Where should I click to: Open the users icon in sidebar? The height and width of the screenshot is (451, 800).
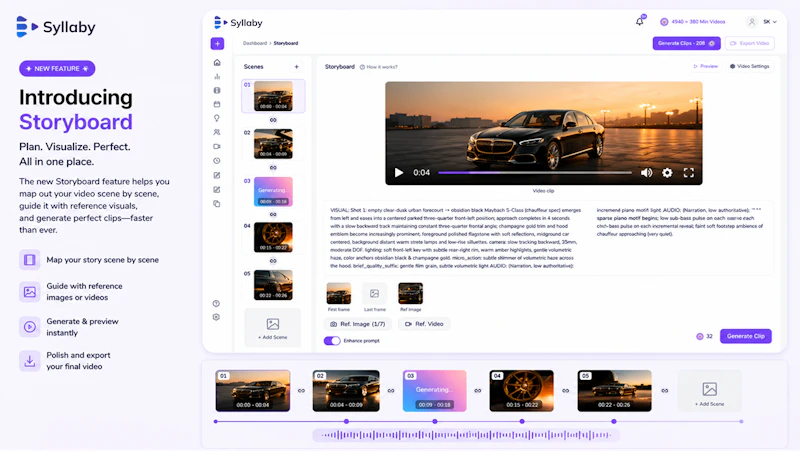[x=217, y=132]
